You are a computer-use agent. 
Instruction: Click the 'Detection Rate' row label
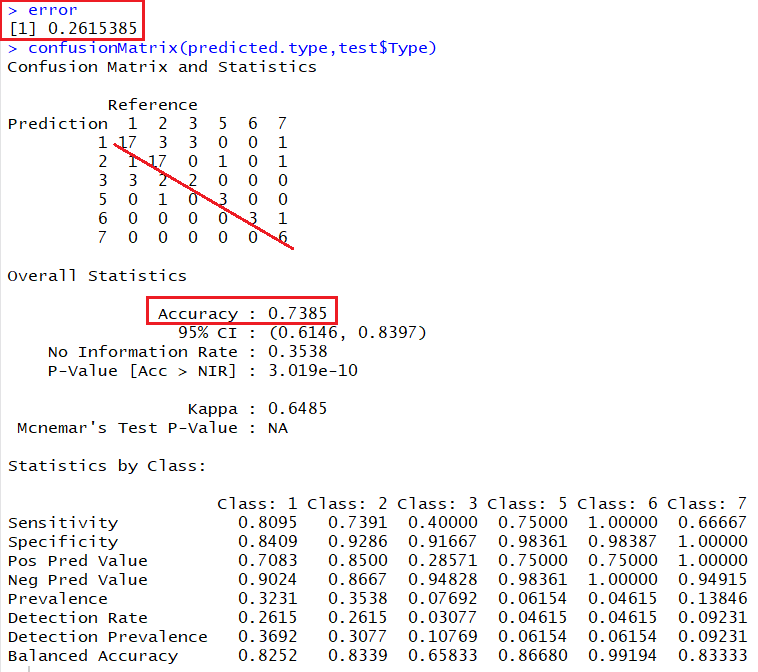tap(77, 618)
